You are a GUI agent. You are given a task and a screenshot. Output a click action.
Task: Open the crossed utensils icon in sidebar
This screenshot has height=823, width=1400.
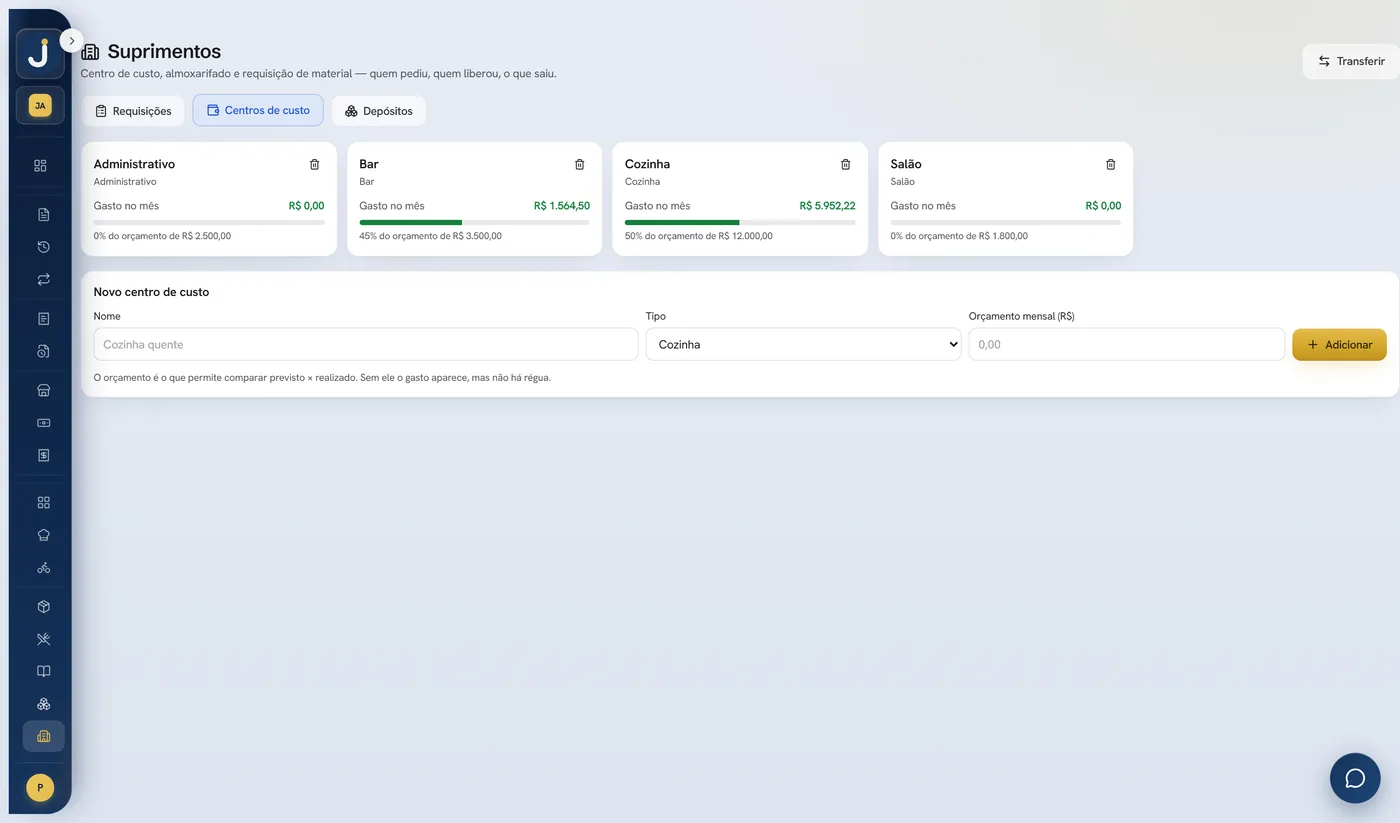click(x=43, y=639)
